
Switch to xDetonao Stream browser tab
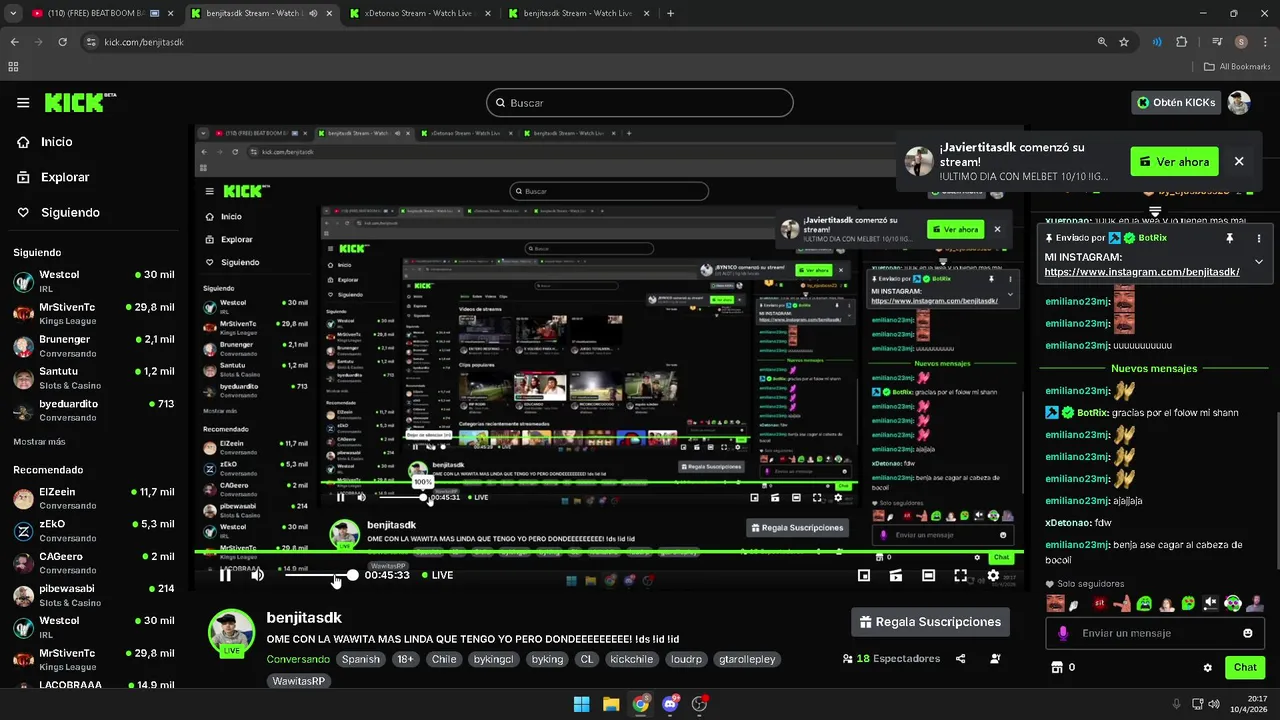419,13
